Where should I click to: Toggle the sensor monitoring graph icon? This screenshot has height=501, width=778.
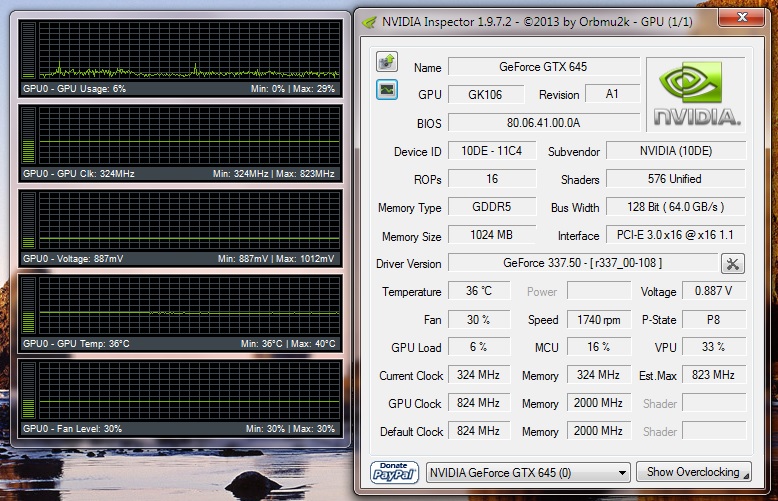[x=387, y=90]
